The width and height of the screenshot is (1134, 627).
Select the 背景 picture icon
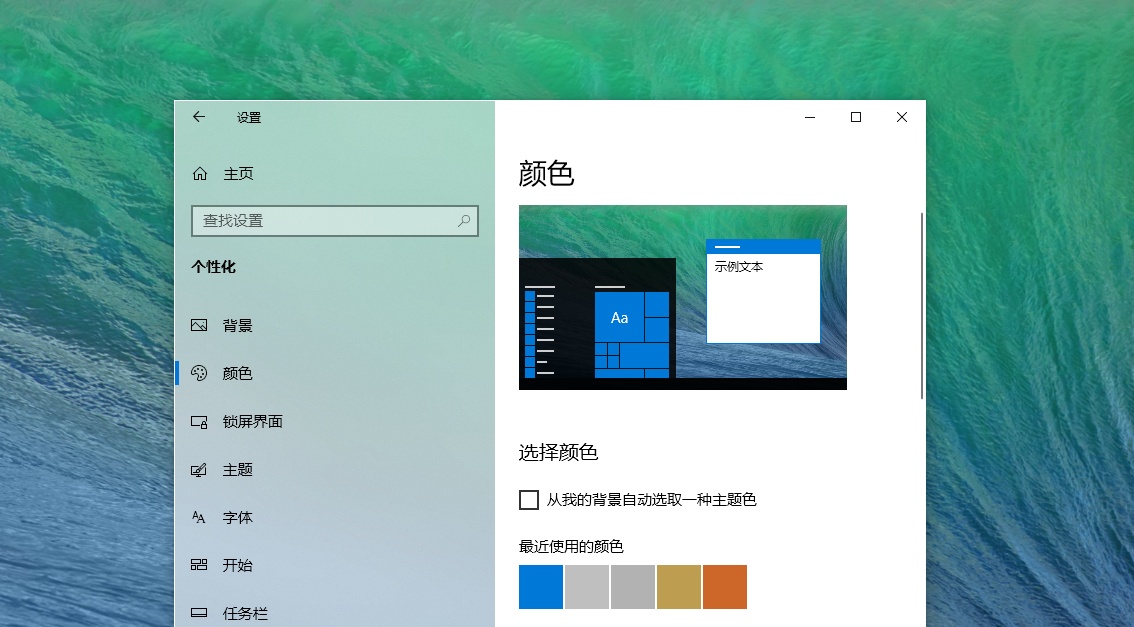tap(199, 325)
